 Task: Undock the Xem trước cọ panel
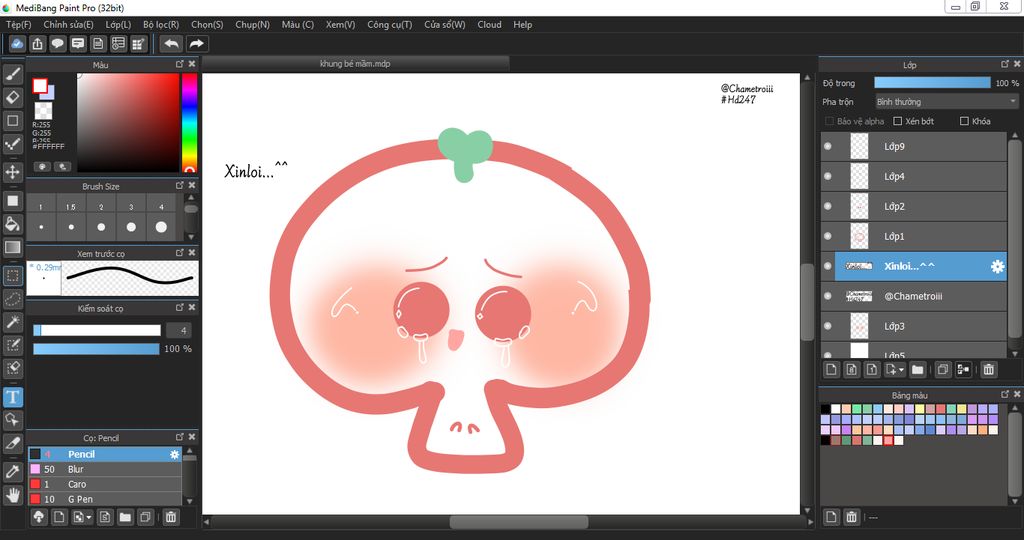tap(180, 252)
